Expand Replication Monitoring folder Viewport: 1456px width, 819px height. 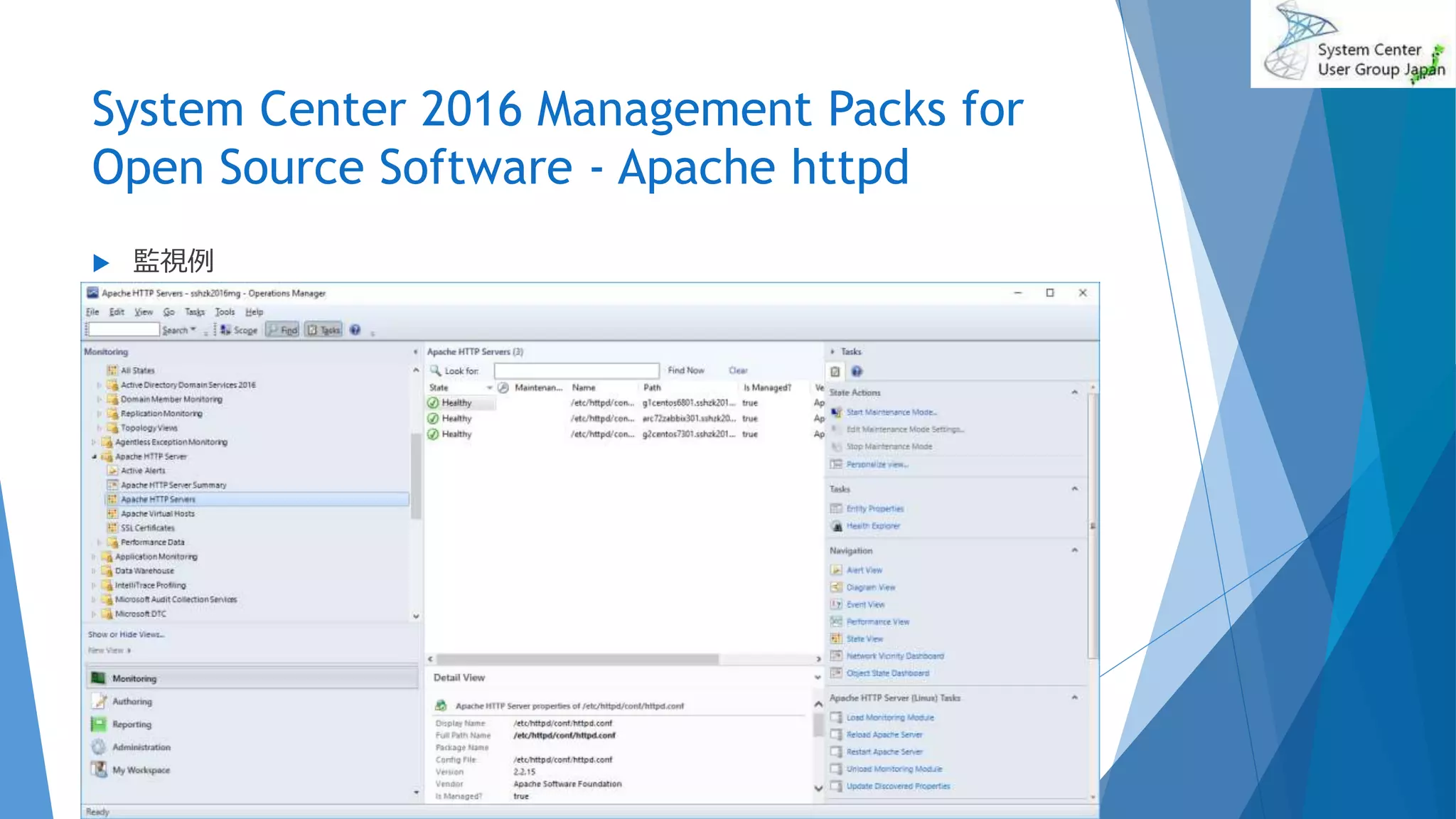[x=99, y=414]
